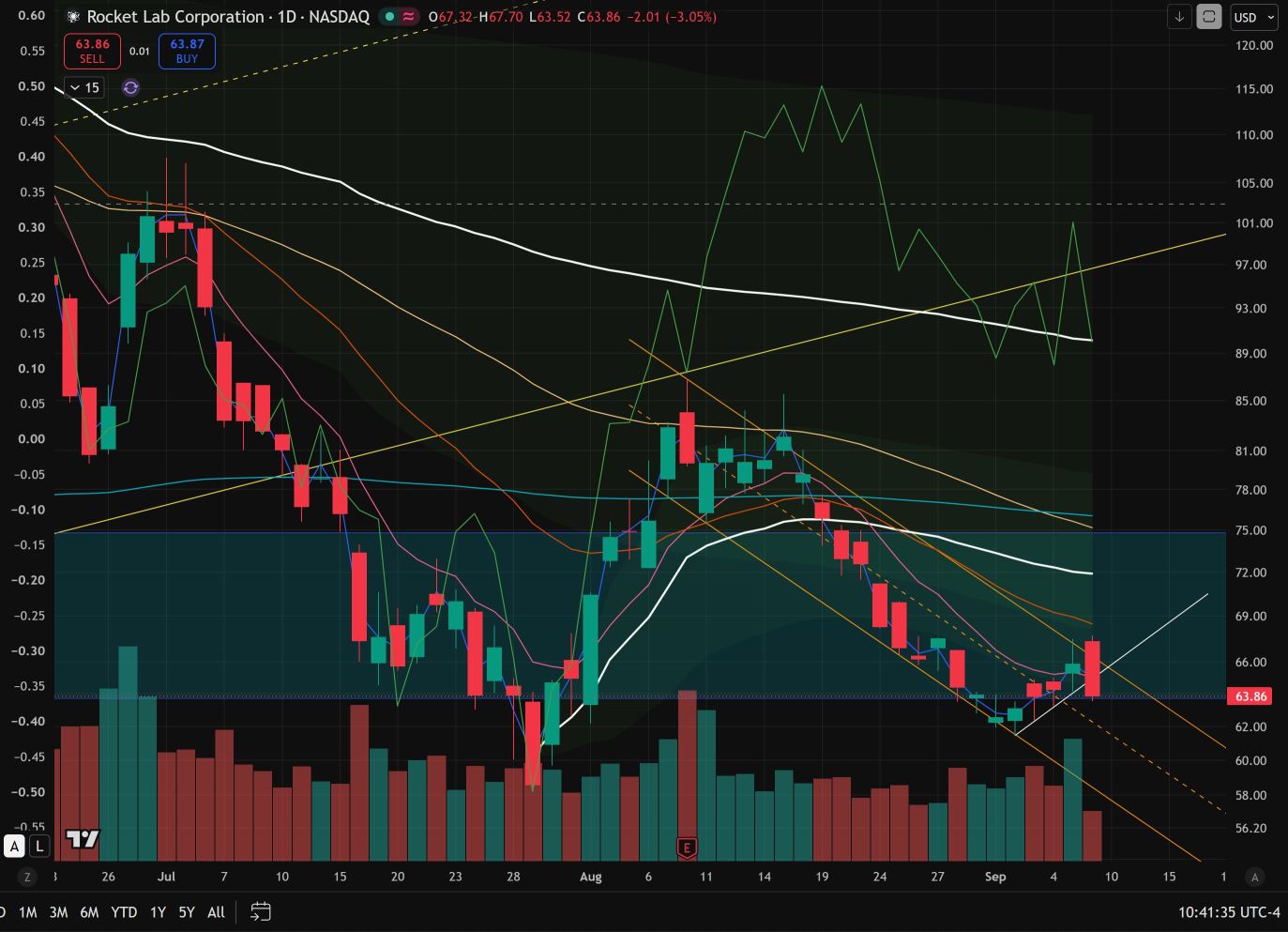Click the high value H67.70
This screenshot has height=932, width=1288.
pos(501,17)
